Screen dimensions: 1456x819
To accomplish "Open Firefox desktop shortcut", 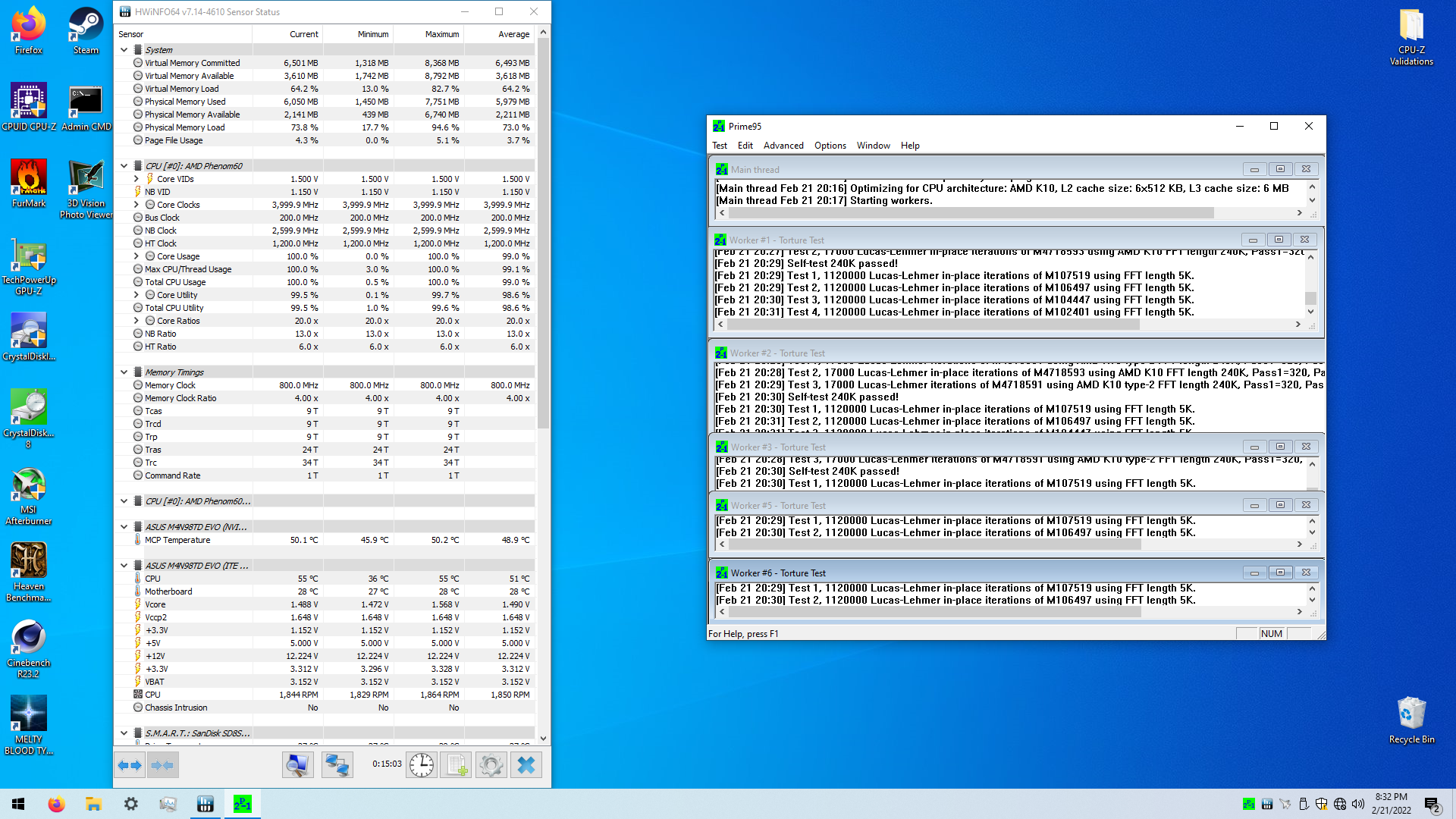I will click(29, 30).
